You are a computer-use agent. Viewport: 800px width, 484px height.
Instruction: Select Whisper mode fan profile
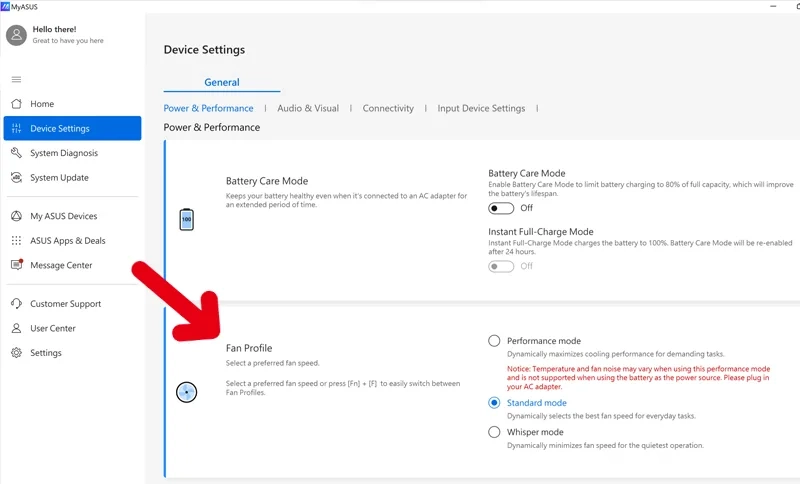(x=494, y=432)
